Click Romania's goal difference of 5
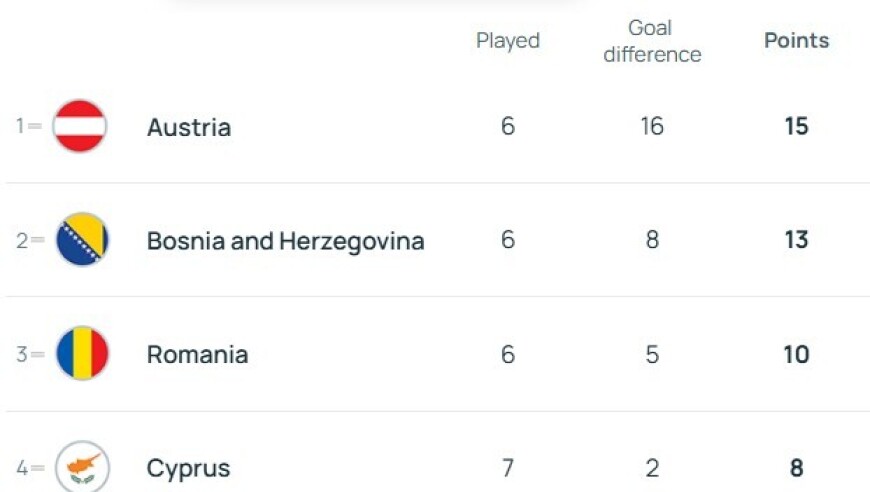The width and height of the screenshot is (870, 492). coord(652,355)
